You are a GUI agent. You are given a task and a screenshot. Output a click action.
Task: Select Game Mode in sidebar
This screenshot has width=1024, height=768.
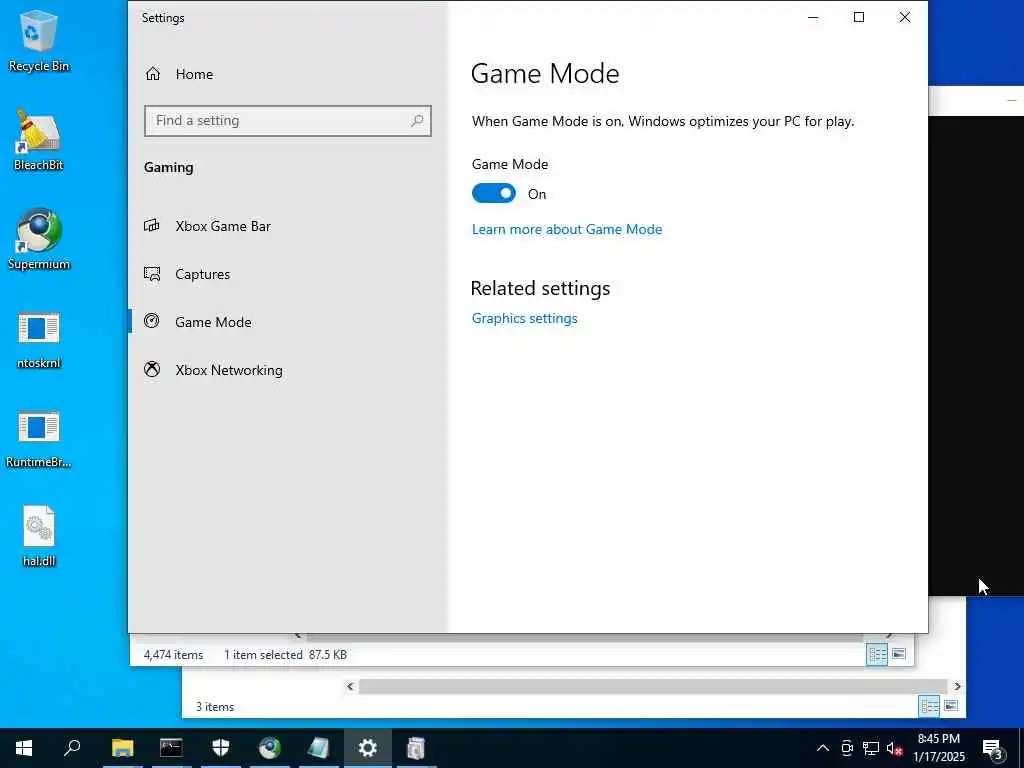(x=197, y=322)
